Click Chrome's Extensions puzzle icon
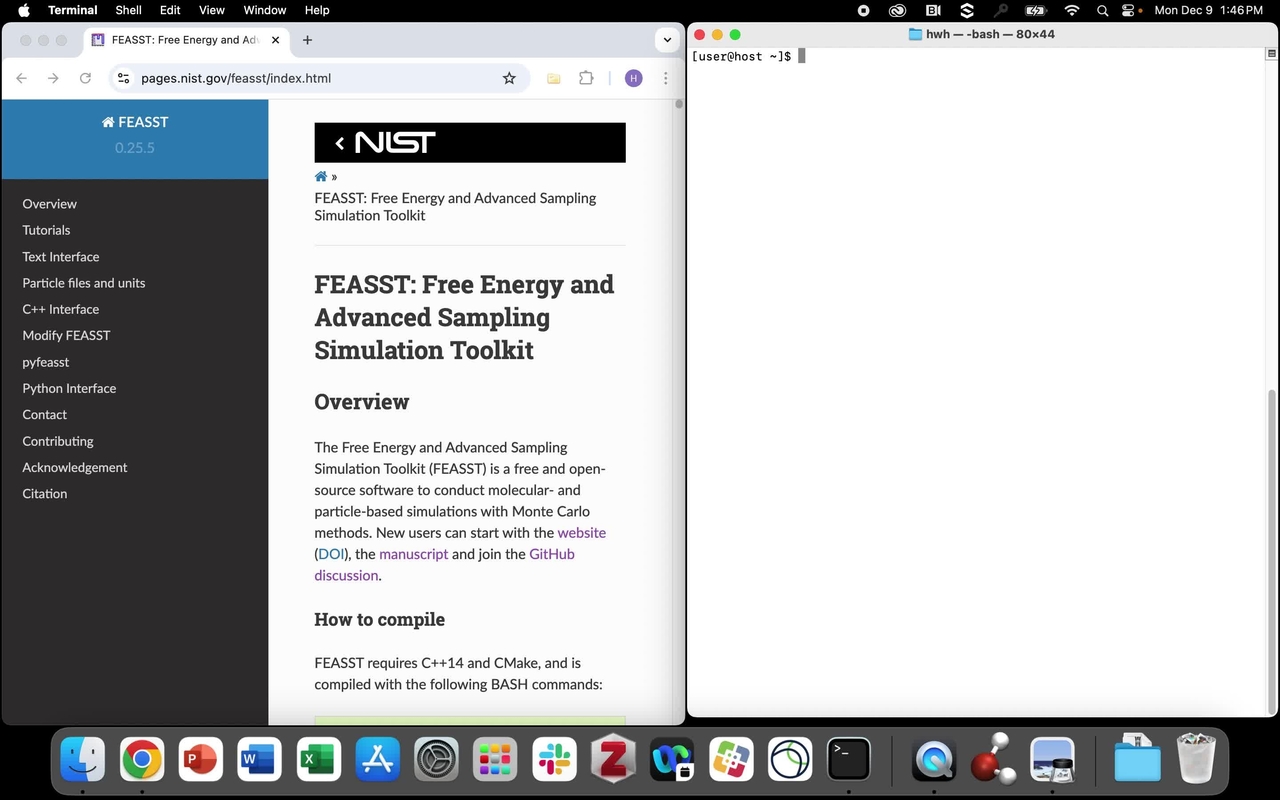 586,78
